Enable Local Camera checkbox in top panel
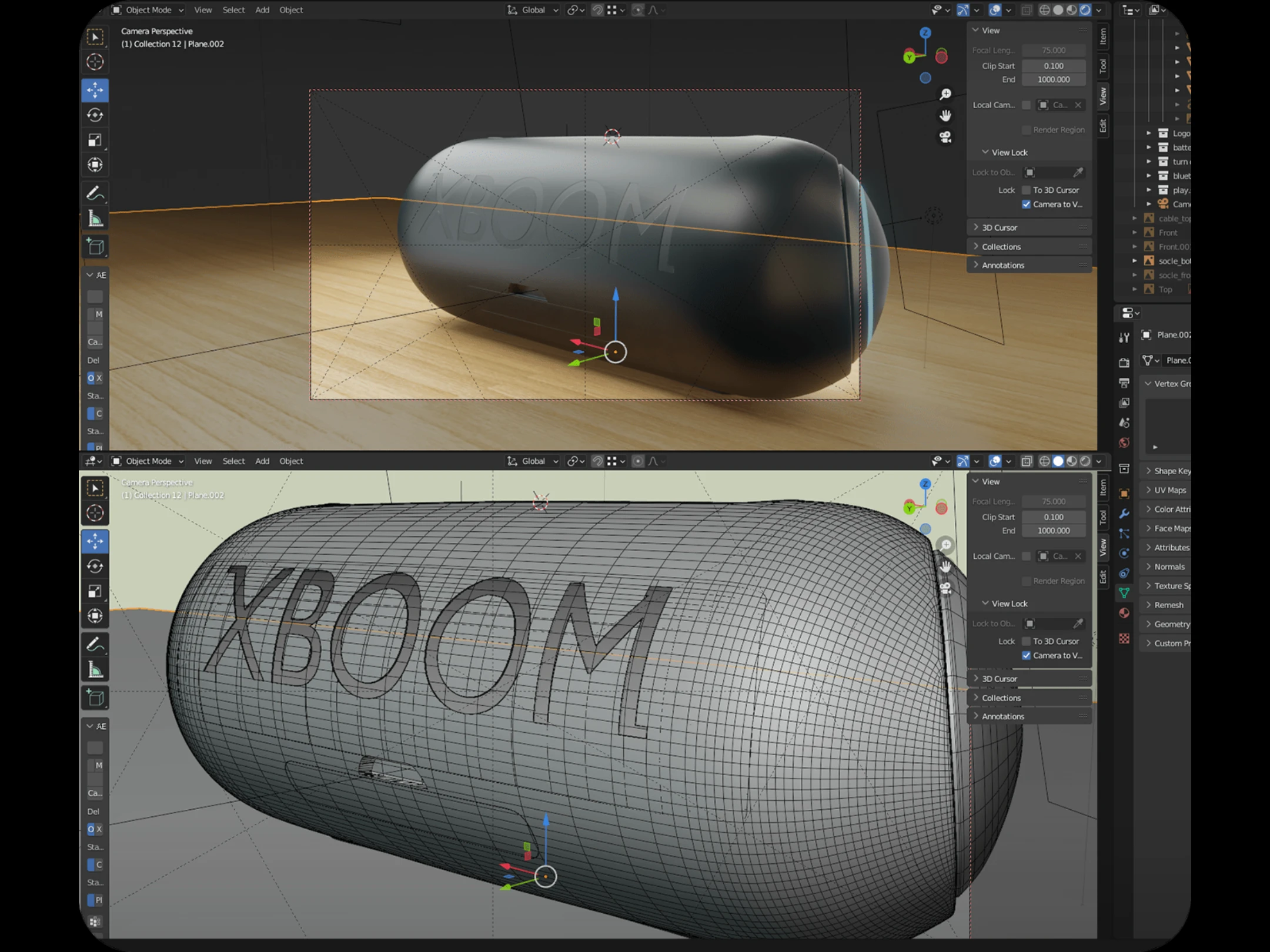1270x952 pixels. tap(1026, 105)
